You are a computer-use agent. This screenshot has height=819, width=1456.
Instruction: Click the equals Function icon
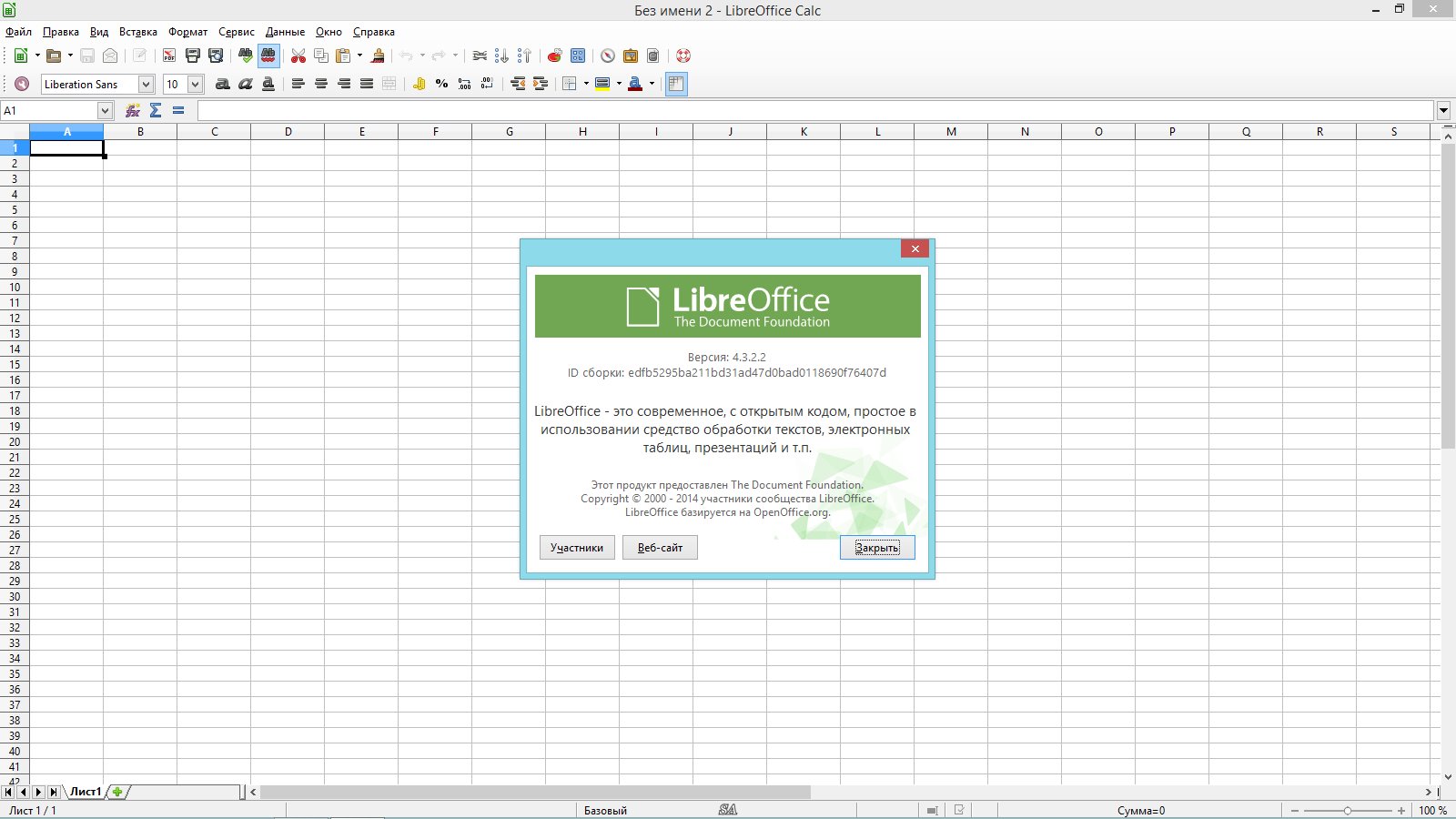(178, 110)
